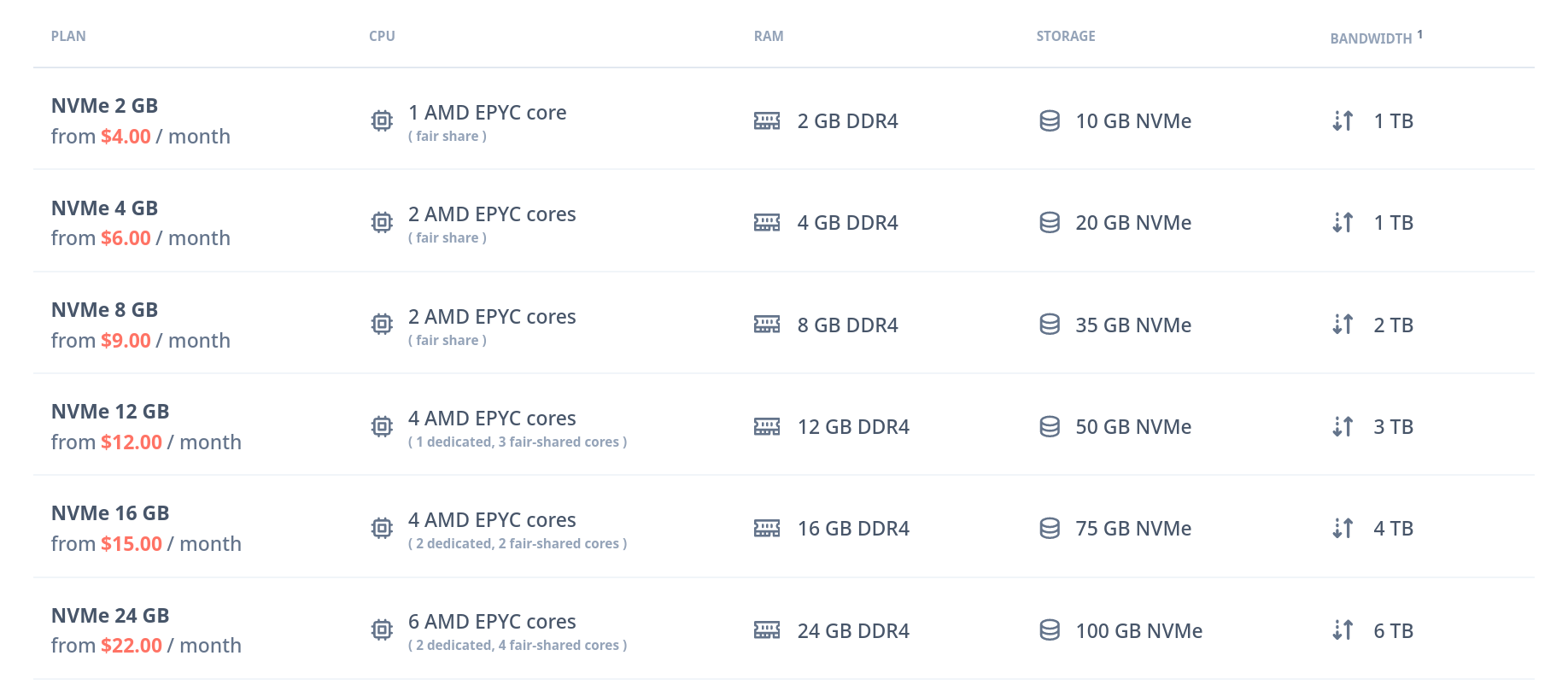This screenshot has width=1568, height=685.
Task: Click the footnote 1 superscript next to BANDWIDTH
Action: click(x=1420, y=34)
